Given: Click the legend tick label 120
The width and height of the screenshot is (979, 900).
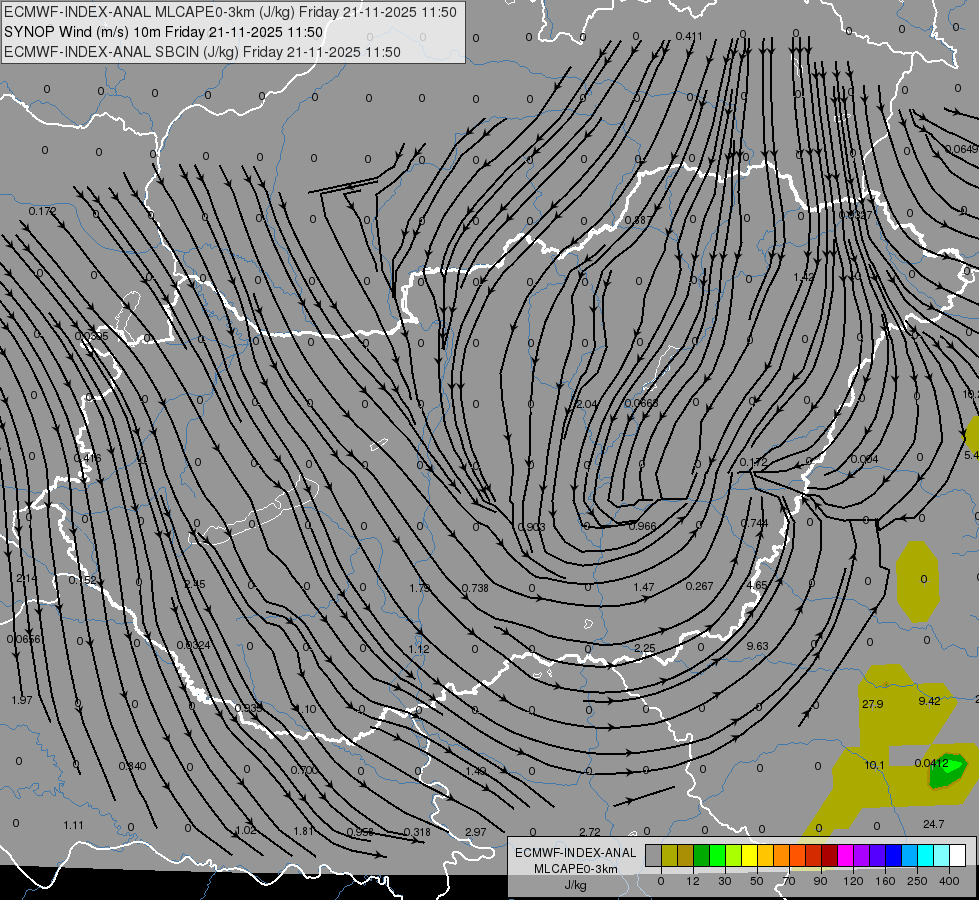Looking at the screenshot, I should tap(853, 881).
